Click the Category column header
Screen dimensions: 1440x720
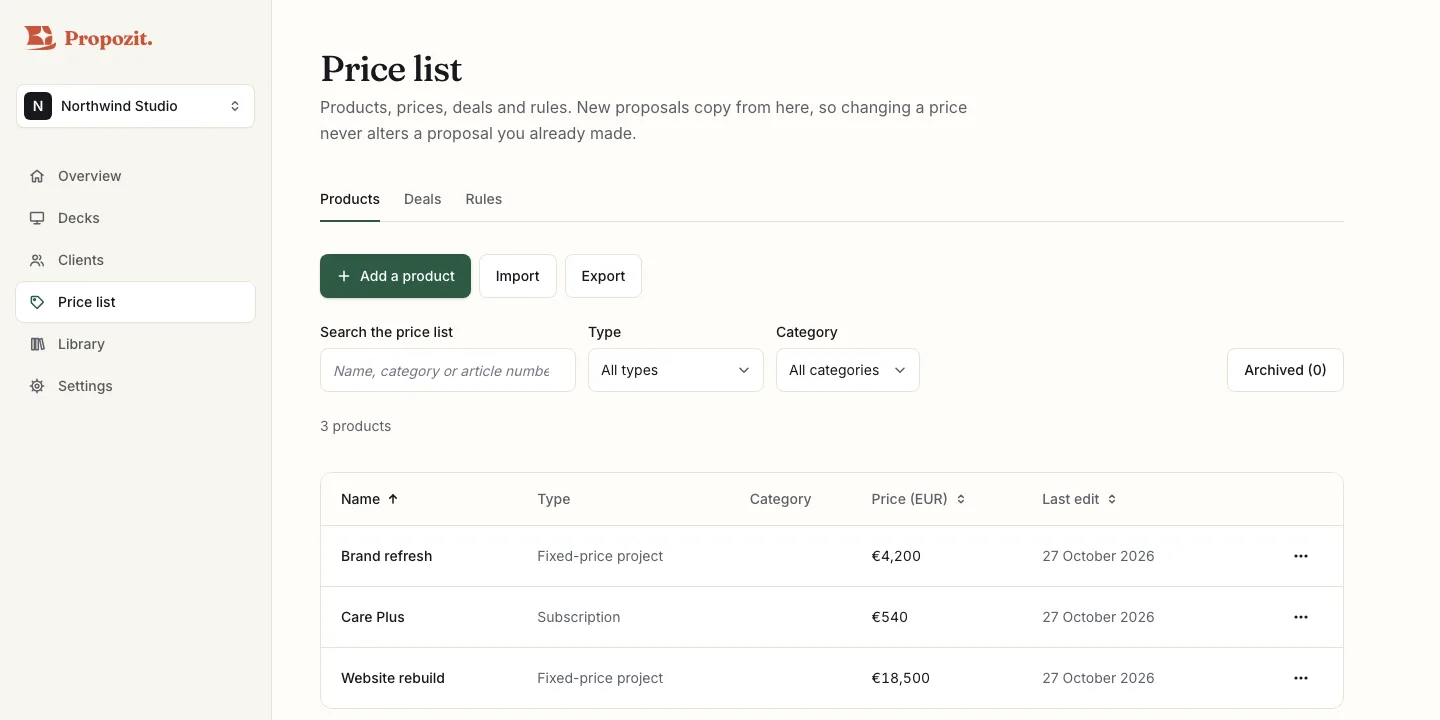[780, 499]
